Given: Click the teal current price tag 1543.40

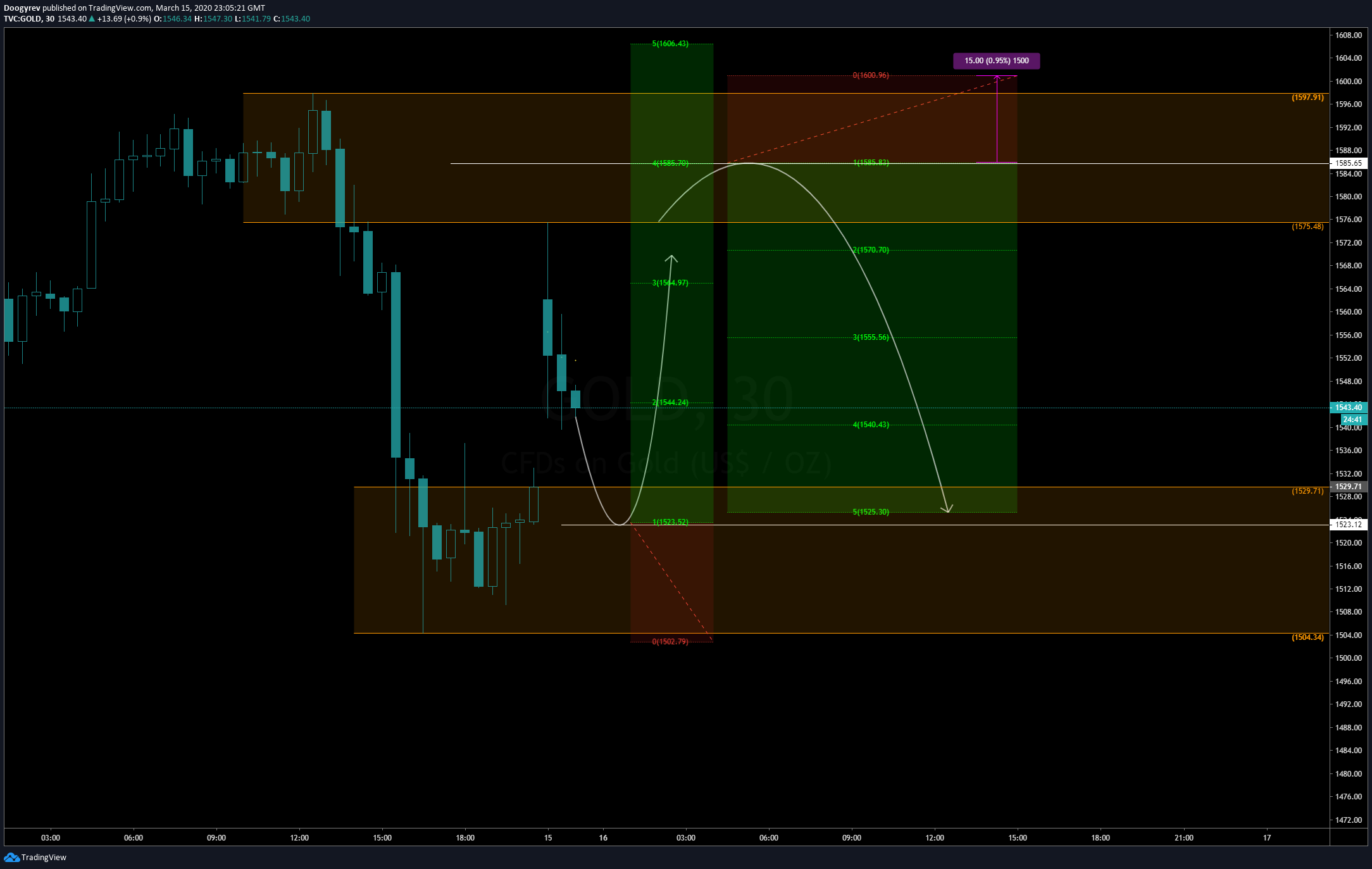Looking at the screenshot, I should (1349, 408).
